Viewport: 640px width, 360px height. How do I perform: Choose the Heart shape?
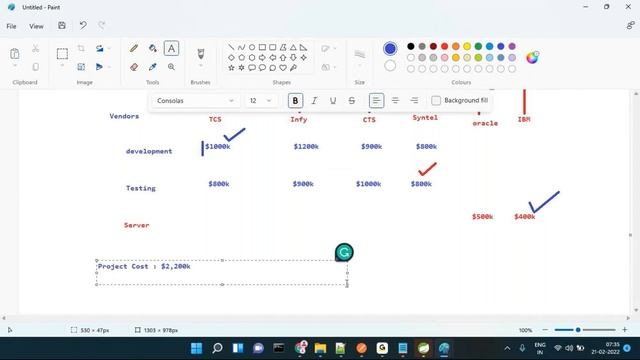(x=283, y=68)
